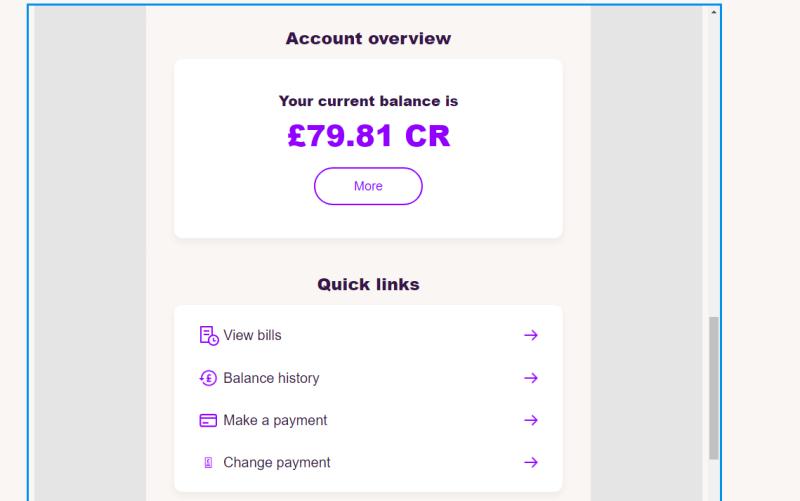The height and width of the screenshot is (501, 800).
Task: Click the Quick links heading
Action: 368,284
